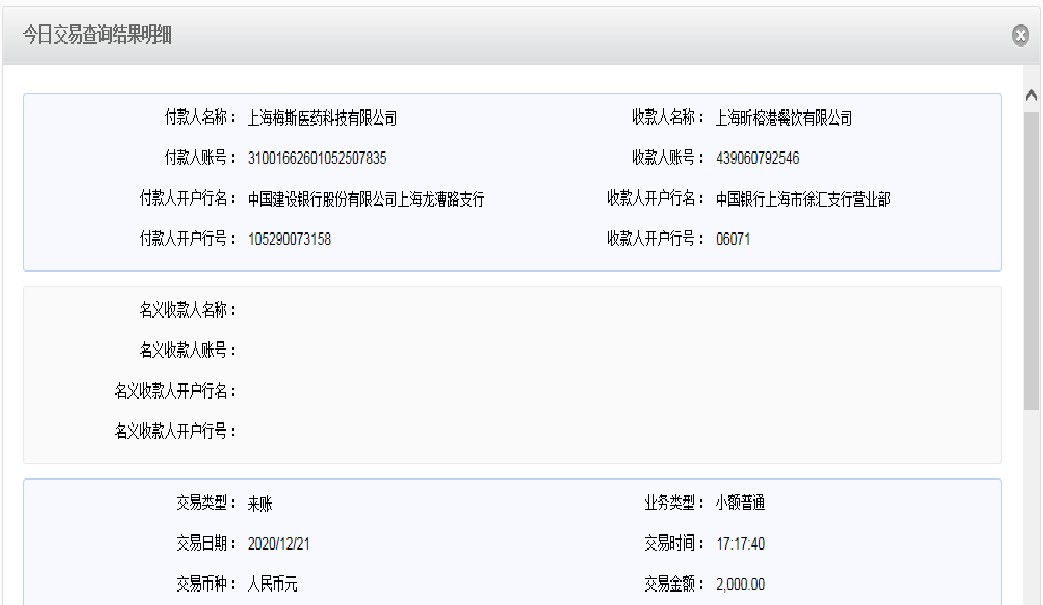Click the vertical scrollbar thumb

tap(1032, 260)
